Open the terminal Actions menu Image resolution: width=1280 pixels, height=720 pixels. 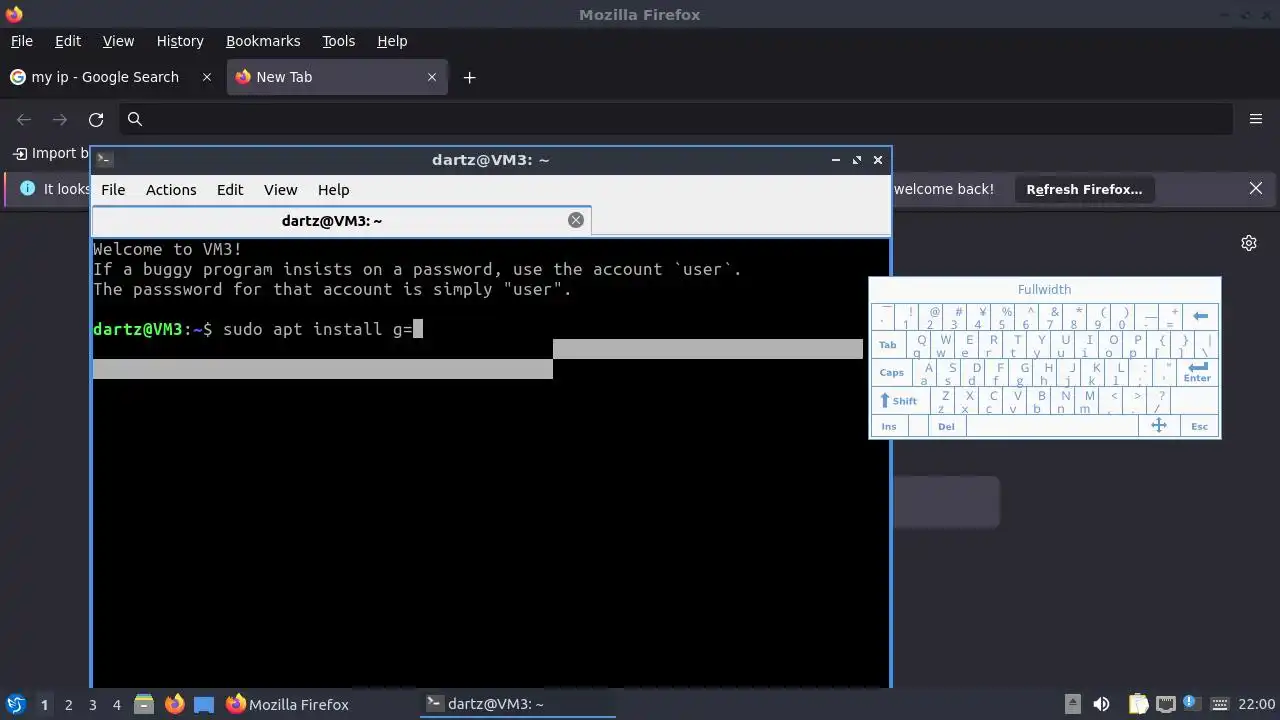click(x=171, y=189)
